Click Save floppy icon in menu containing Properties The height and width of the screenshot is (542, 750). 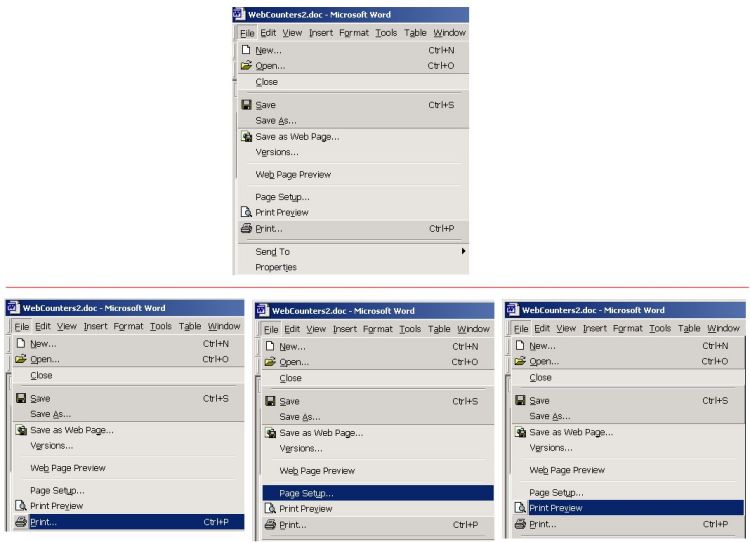(x=245, y=105)
